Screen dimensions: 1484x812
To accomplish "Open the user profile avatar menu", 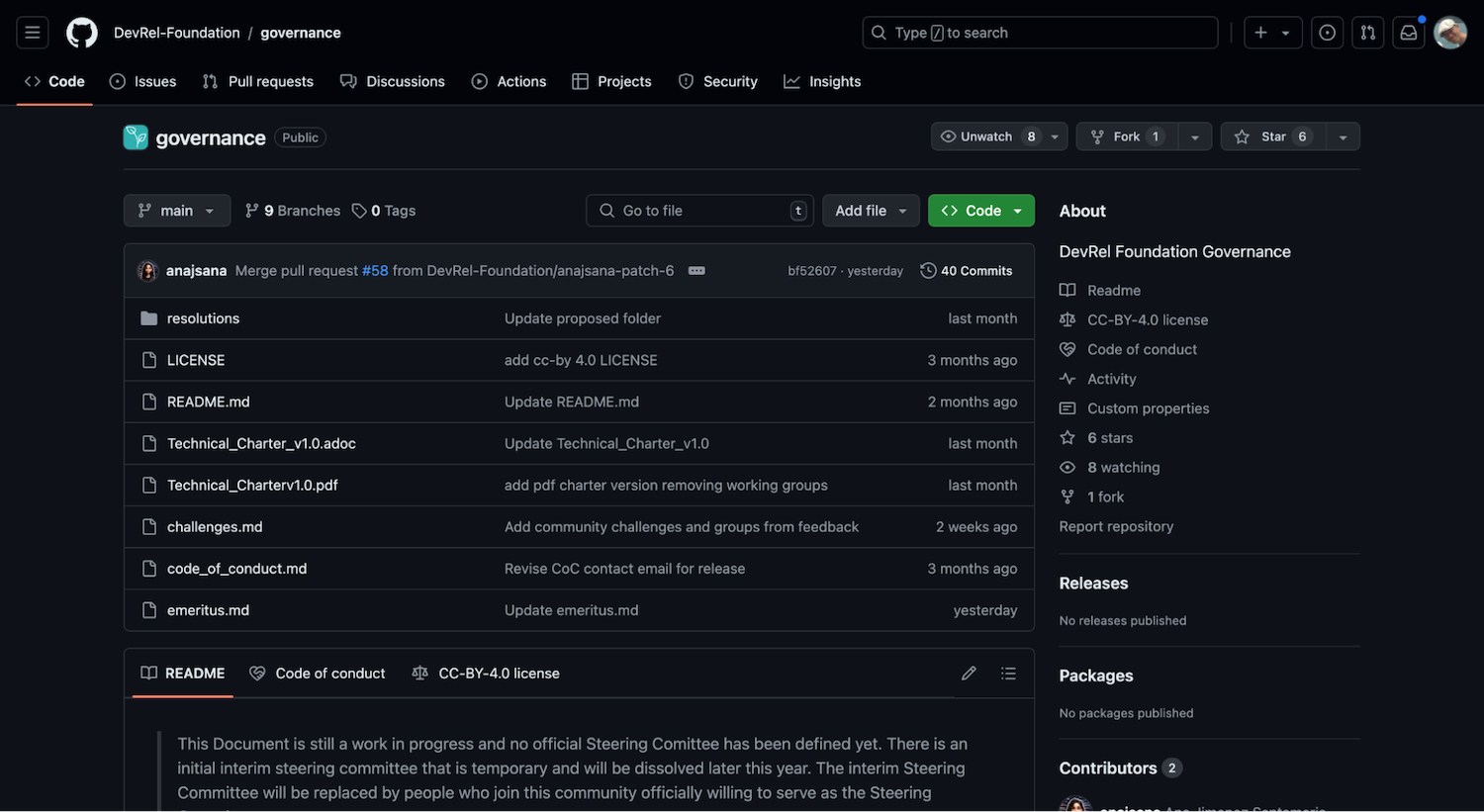I will pyautogui.click(x=1450, y=33).
